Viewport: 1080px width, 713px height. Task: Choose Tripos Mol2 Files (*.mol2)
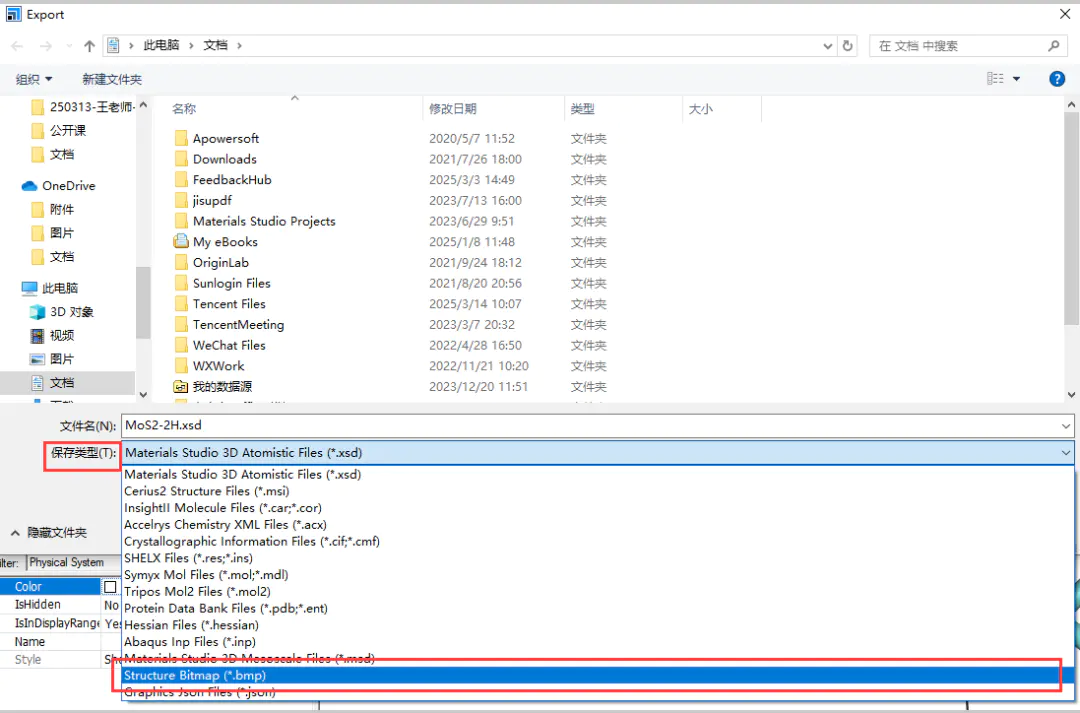pos(197,592)
